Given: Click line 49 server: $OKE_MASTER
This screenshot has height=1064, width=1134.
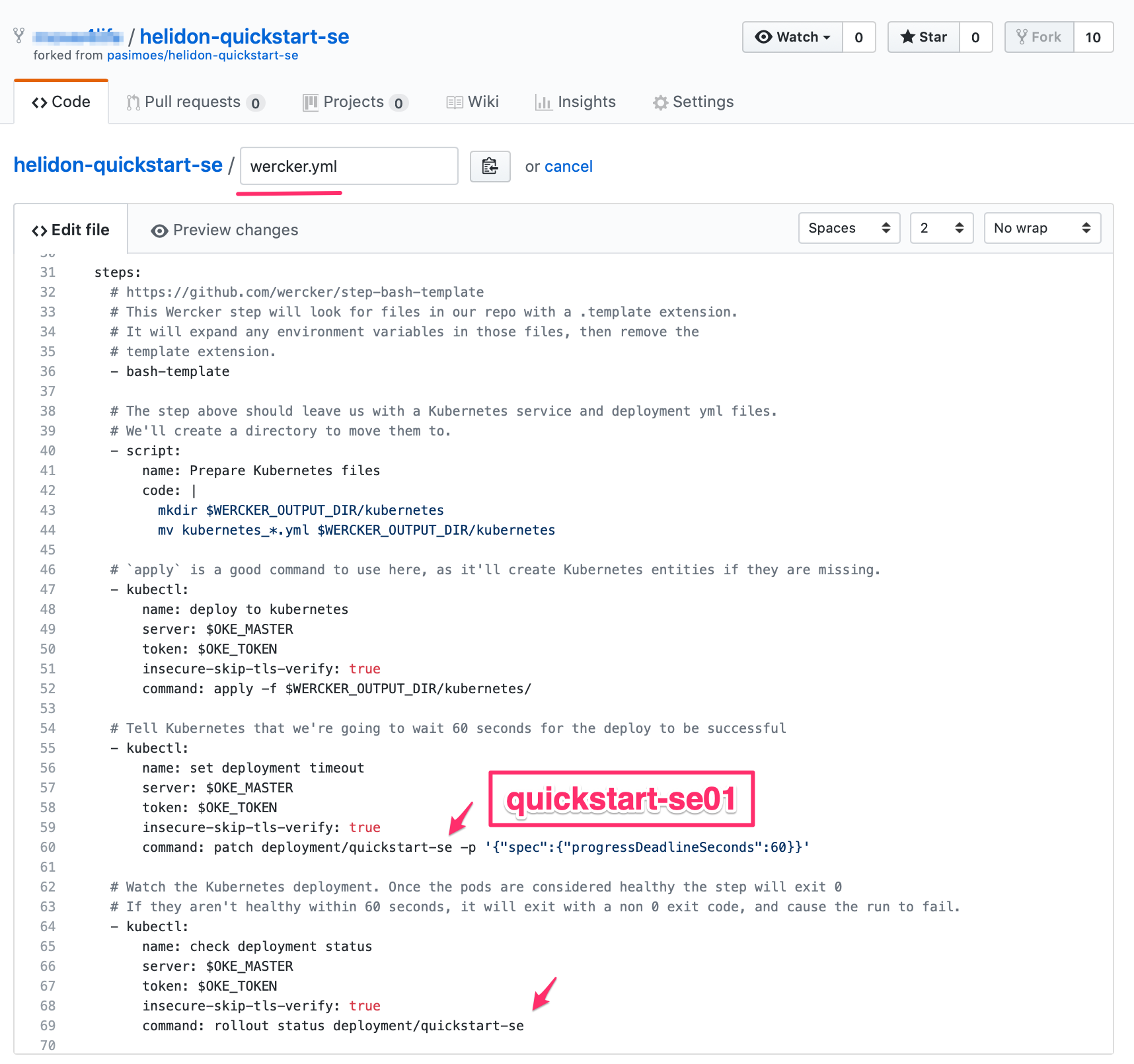Looking at the screenshot, I should point(217,629).
